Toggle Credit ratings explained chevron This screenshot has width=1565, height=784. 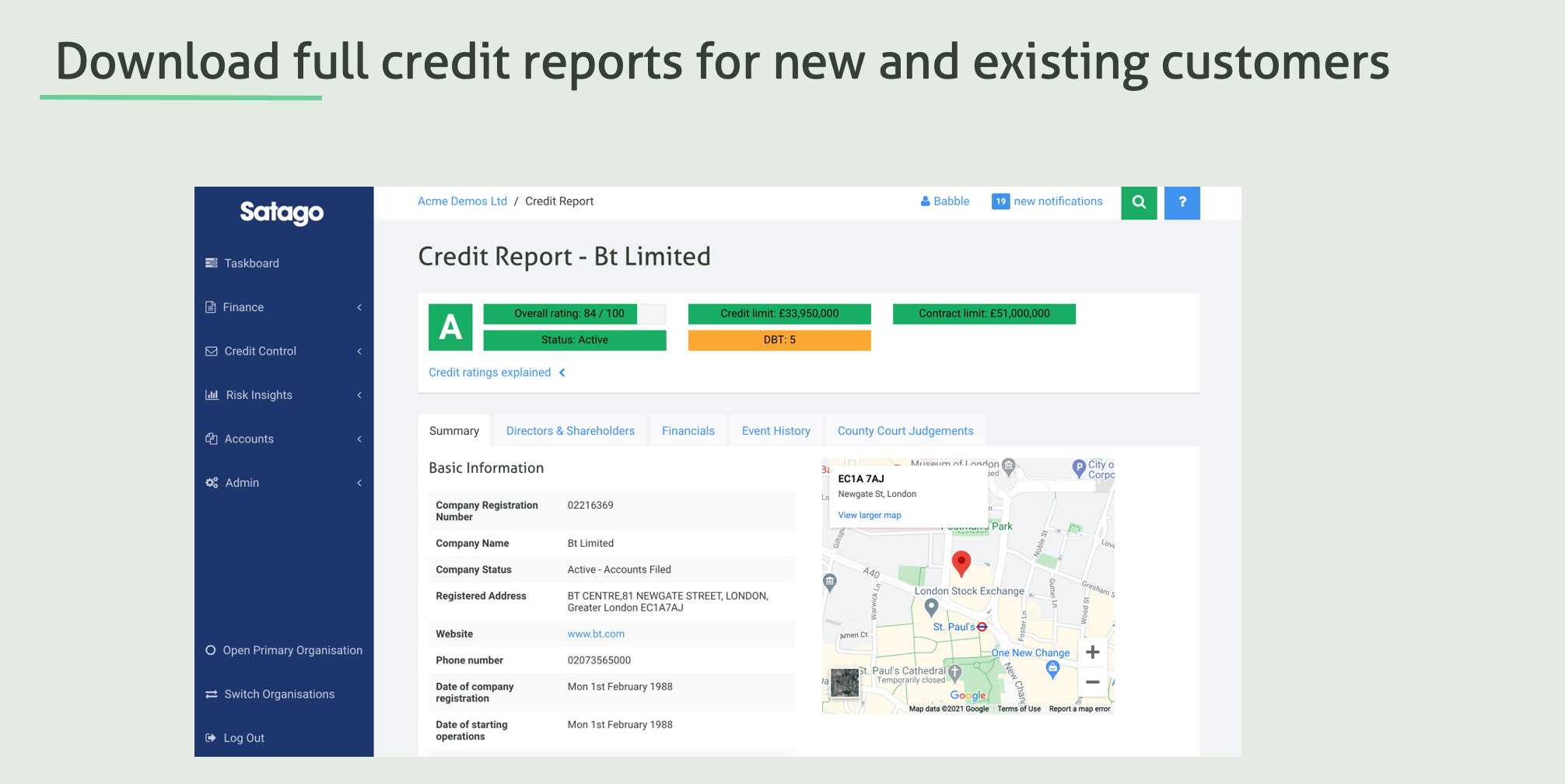(562, 373)
